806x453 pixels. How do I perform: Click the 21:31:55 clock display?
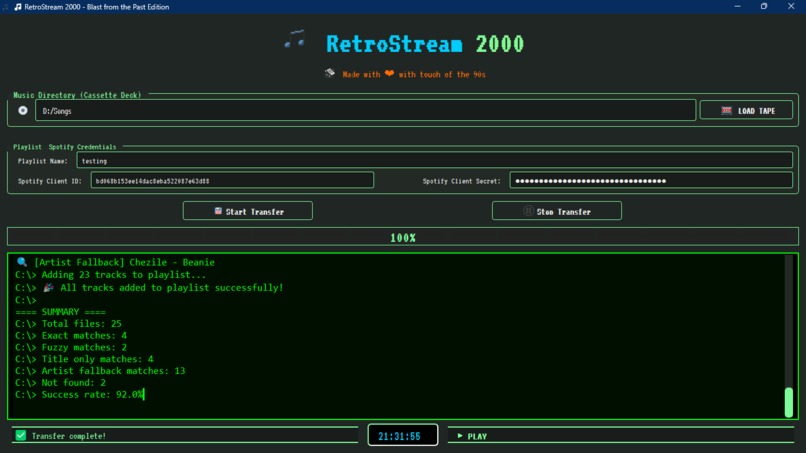click(403, 436)
